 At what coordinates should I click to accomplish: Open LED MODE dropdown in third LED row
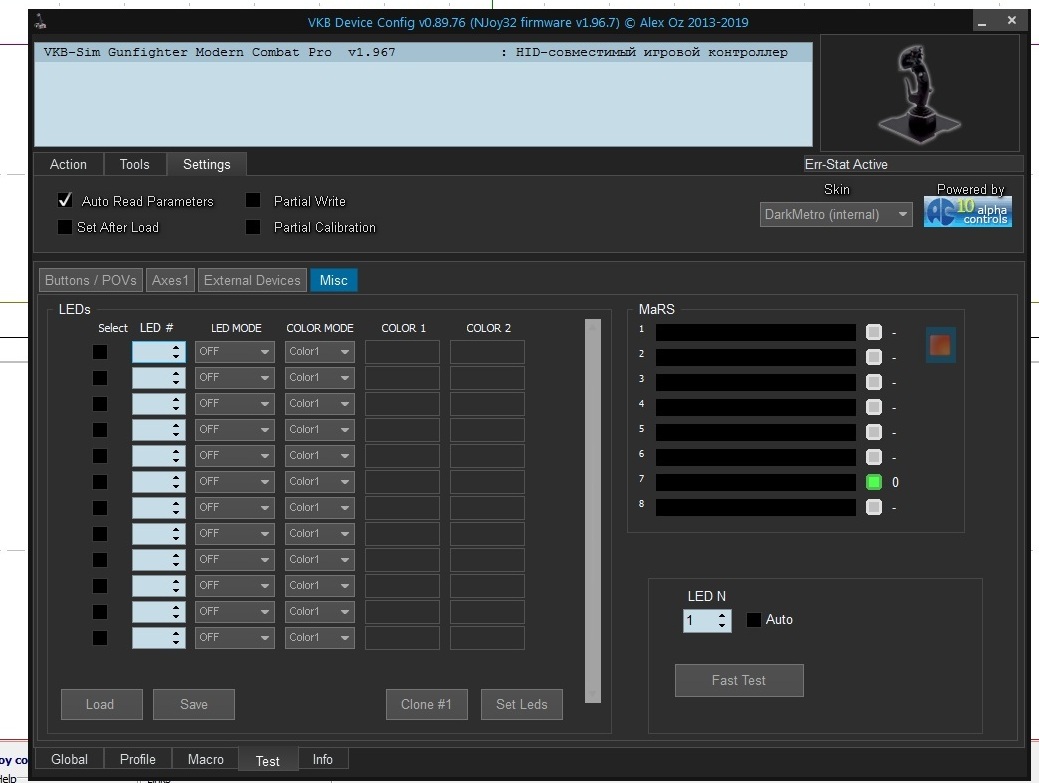point(235,403)
